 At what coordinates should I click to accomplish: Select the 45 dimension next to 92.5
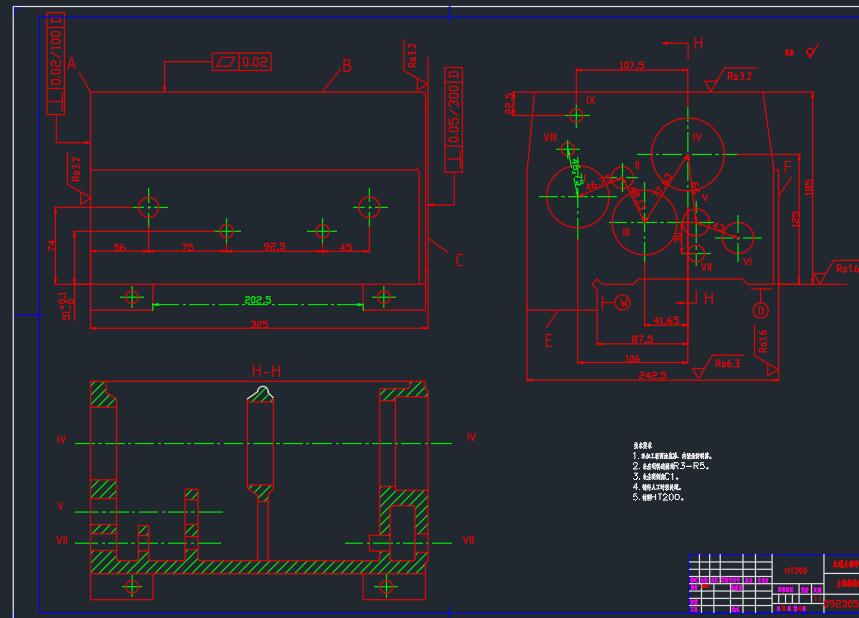pyautogui.click(x=346, y=247)
